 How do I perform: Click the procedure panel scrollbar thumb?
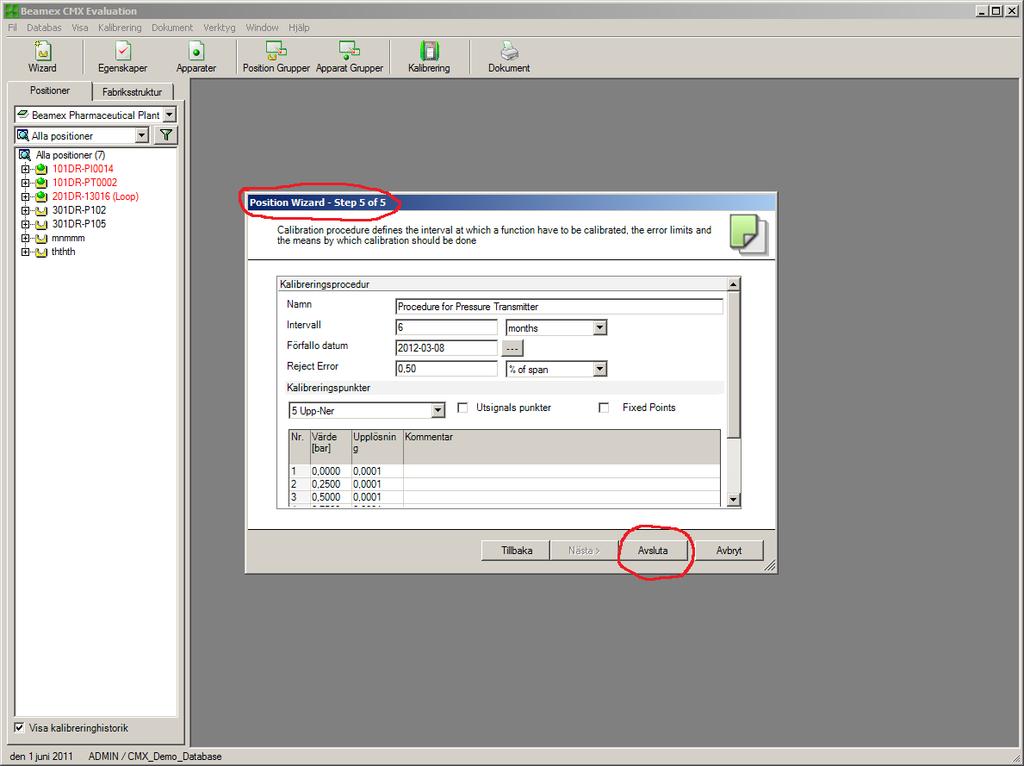pyautogui.click(x=733, y=364)
